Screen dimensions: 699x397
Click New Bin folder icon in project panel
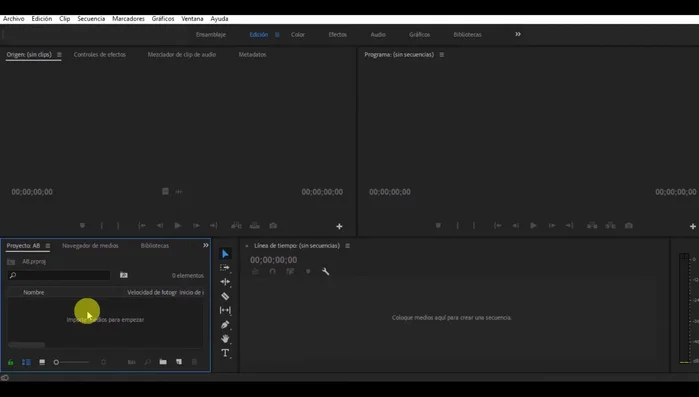163,362
